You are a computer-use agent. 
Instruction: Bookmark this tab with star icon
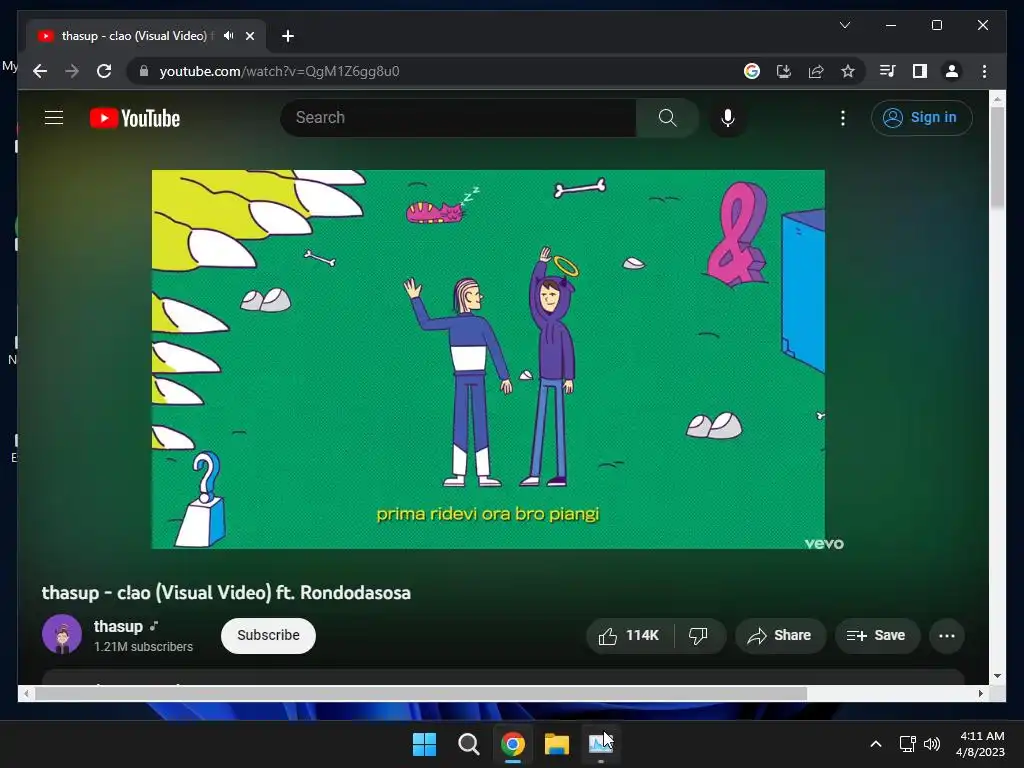point(848,71)
